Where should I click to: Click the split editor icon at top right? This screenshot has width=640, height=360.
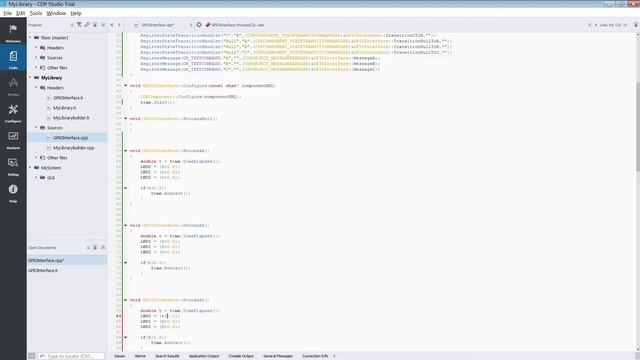click(x=636, y=25)
